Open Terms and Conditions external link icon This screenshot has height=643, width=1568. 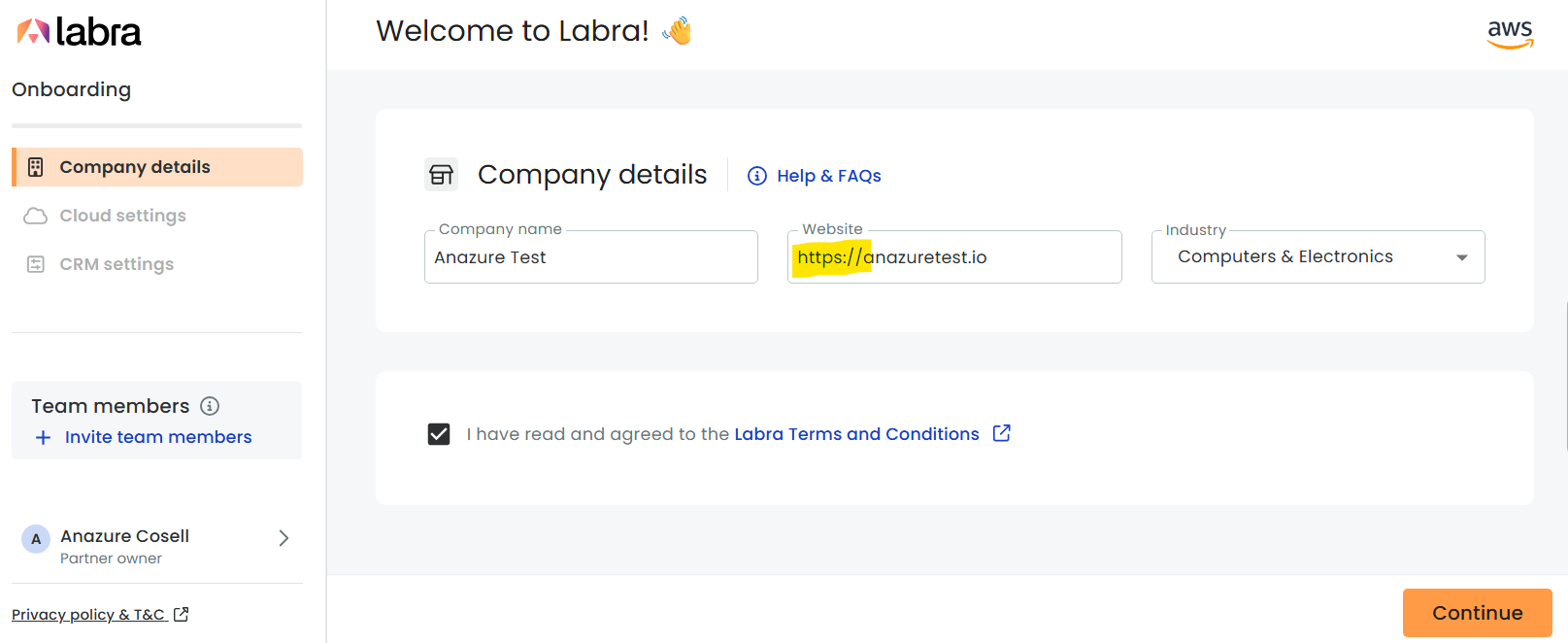[x=1002, y=433]
